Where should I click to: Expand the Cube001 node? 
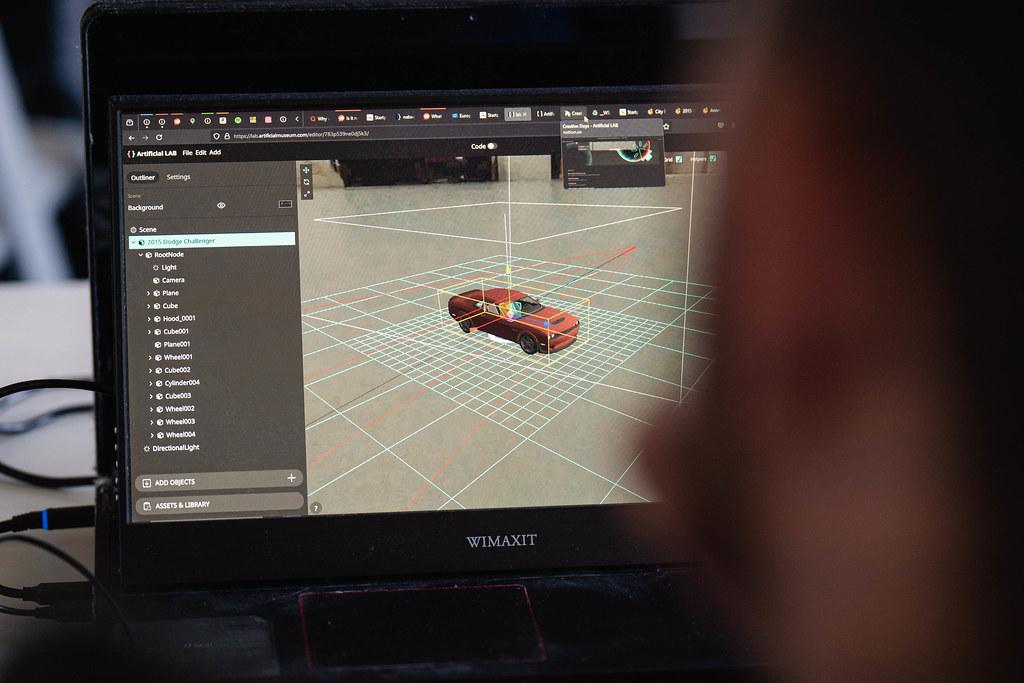[149, 332]
